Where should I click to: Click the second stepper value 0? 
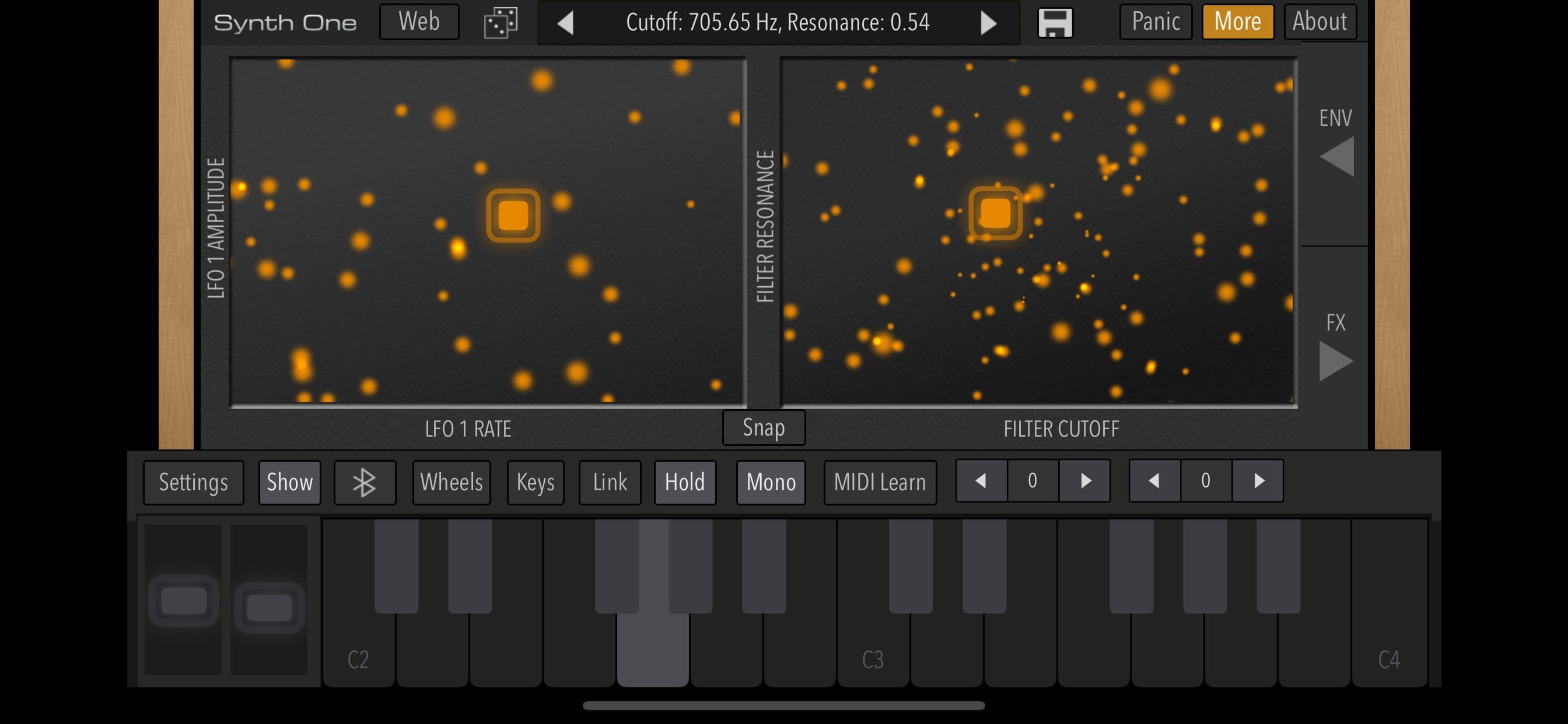[1206, 481]
